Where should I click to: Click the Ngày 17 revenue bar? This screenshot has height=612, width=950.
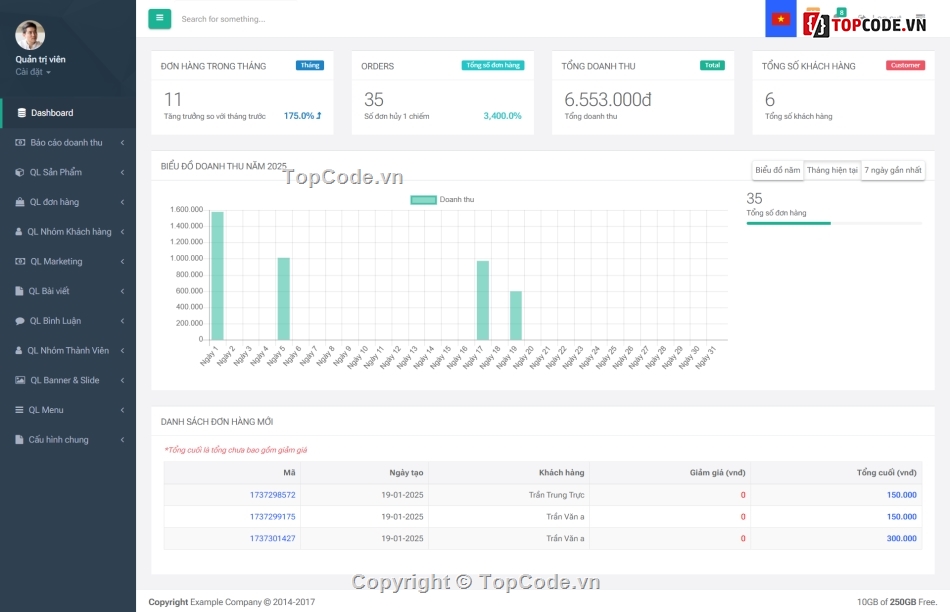(483, 301)
